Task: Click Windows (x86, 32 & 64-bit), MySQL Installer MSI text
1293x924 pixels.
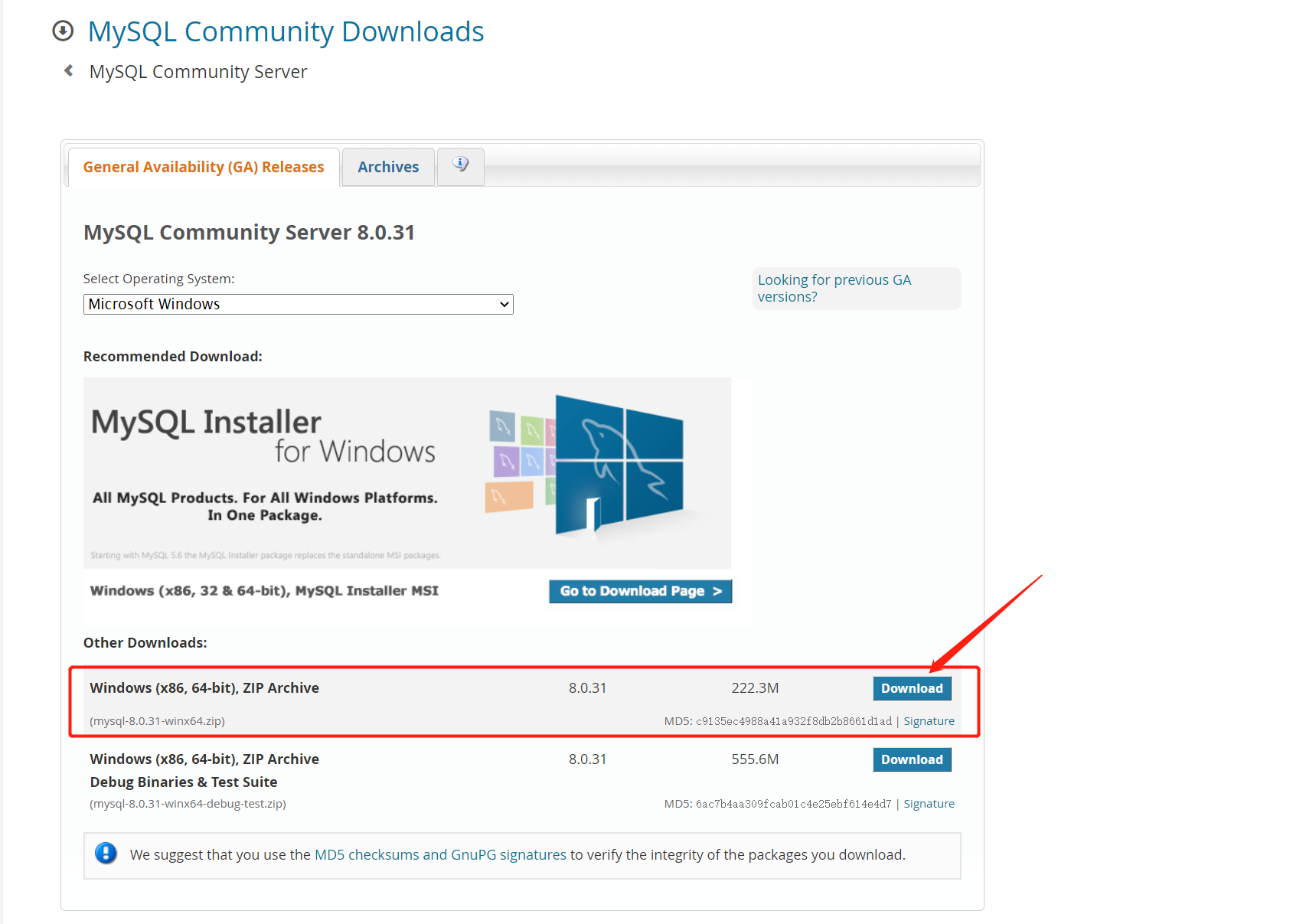Action: tap(264, 591)
